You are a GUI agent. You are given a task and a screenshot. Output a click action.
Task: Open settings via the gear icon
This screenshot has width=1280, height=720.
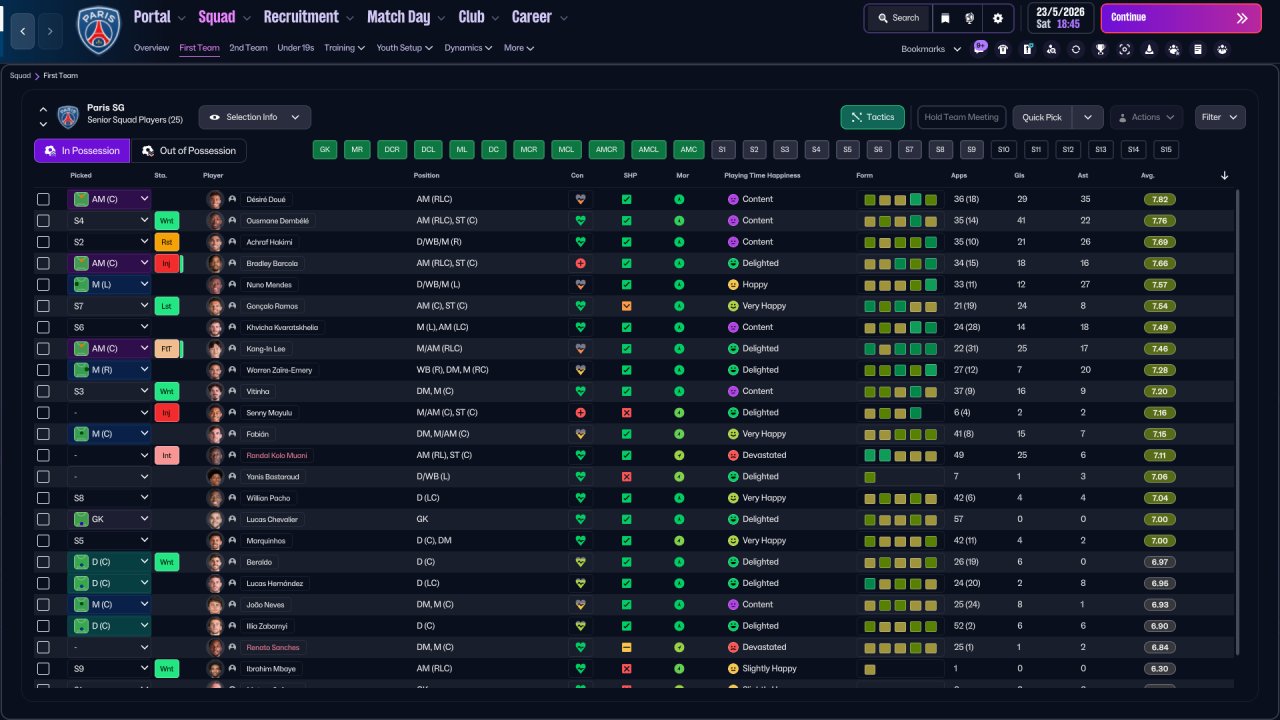coord(998,18)
